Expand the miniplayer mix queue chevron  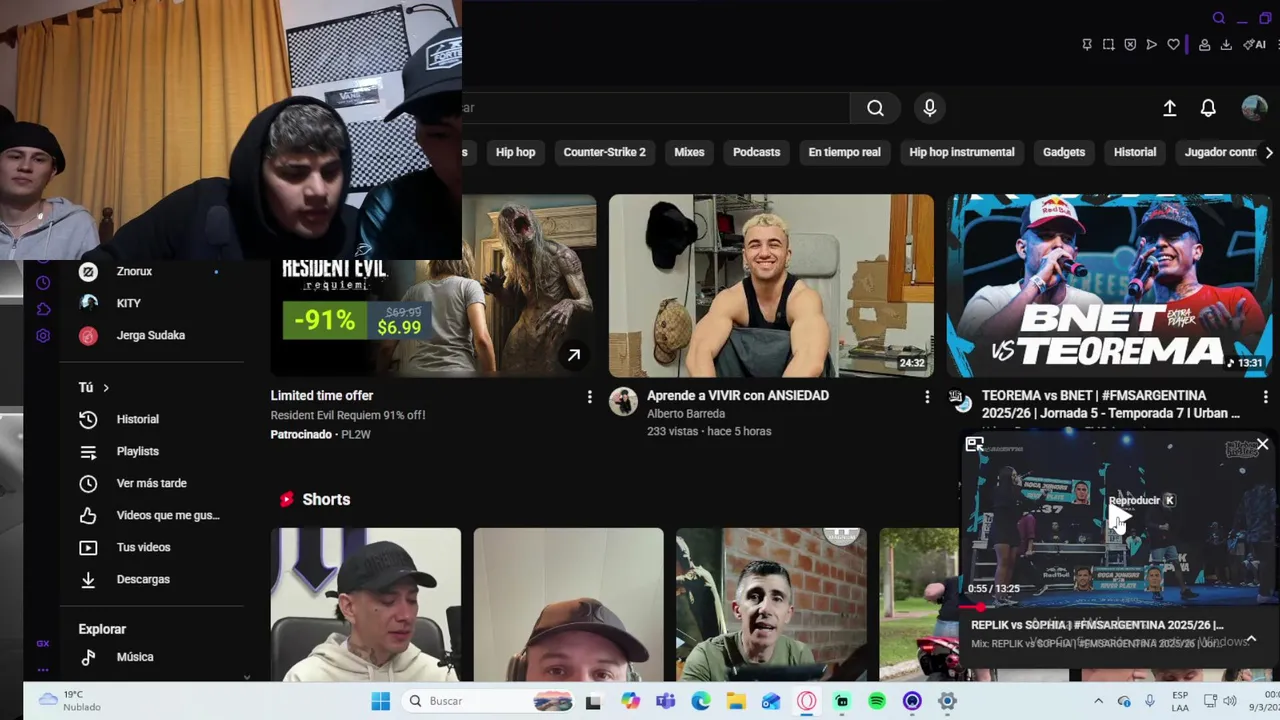[x=1251, y=639]
